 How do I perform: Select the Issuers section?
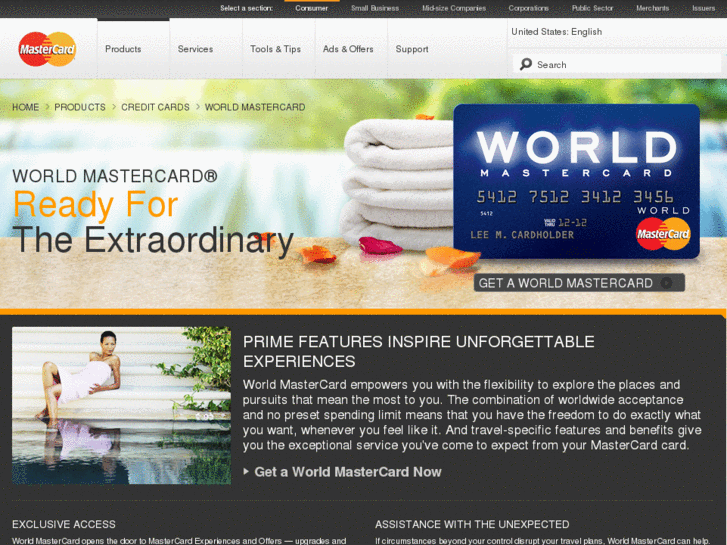(x=703, y=8)
